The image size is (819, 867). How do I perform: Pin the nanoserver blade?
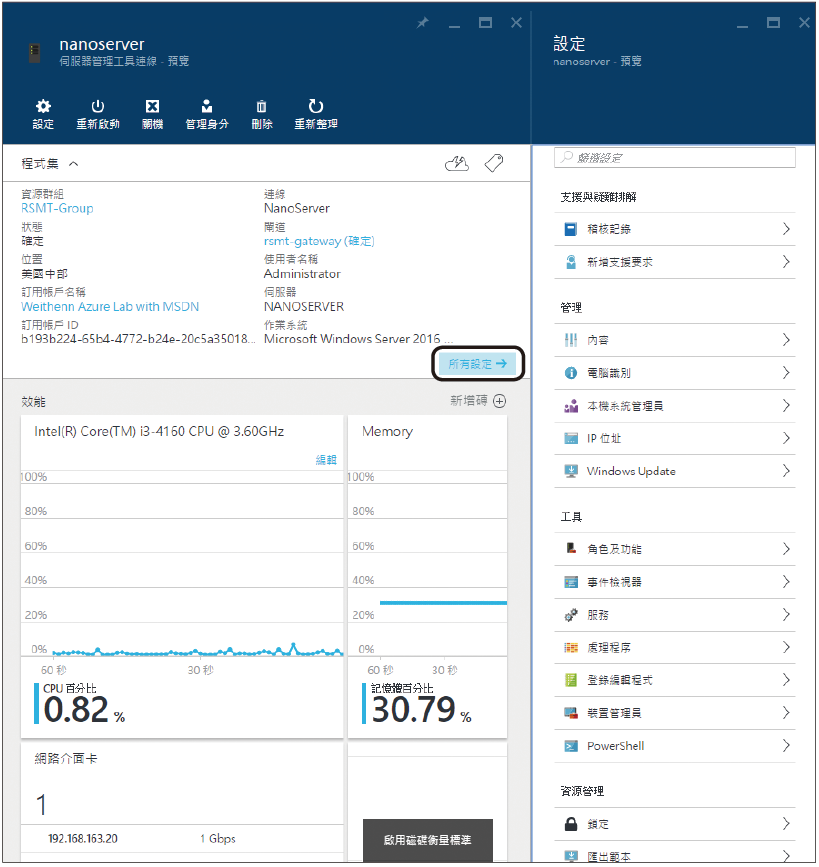(x=422, y=23)
